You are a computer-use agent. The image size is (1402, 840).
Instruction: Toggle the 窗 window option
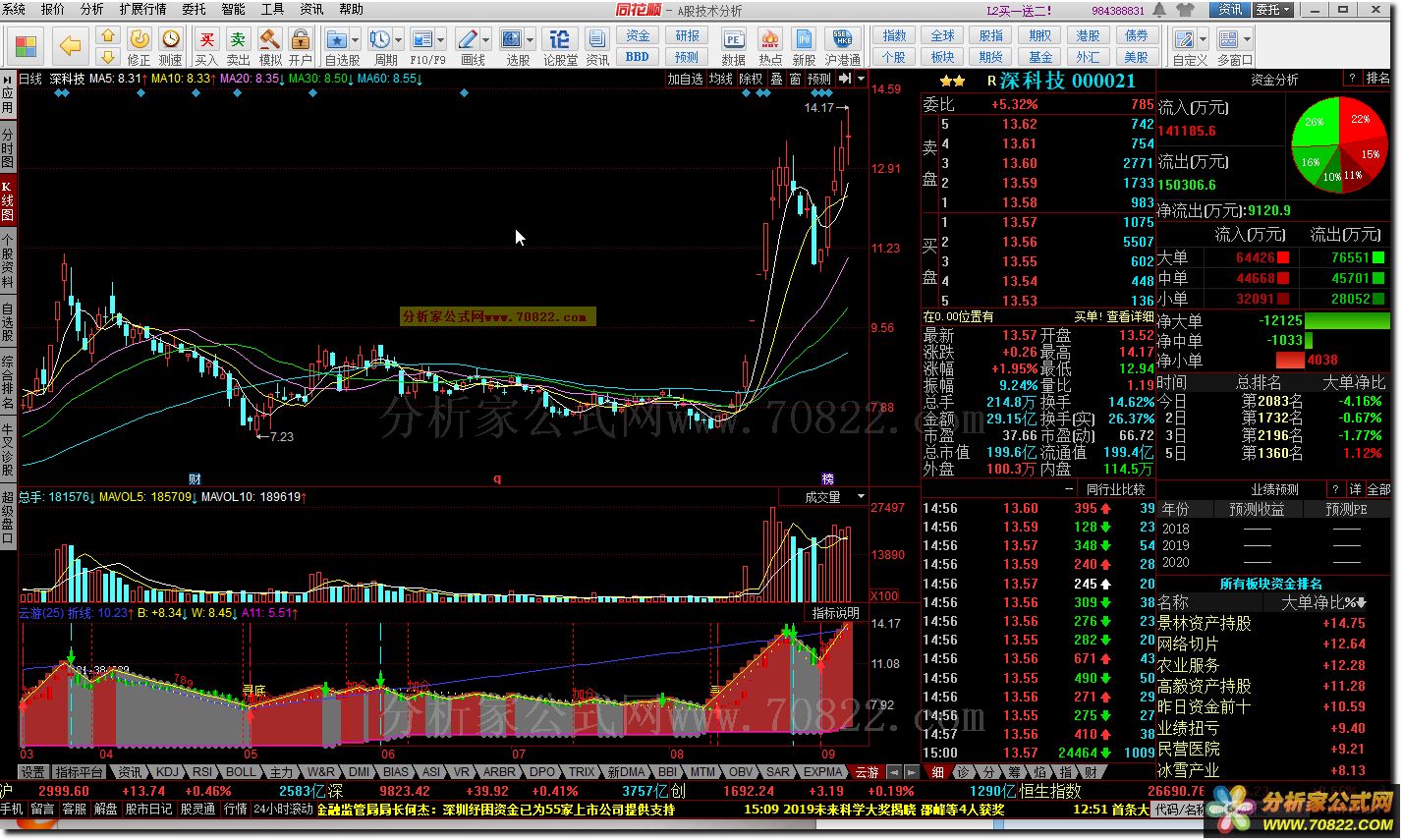click(795, 79)
